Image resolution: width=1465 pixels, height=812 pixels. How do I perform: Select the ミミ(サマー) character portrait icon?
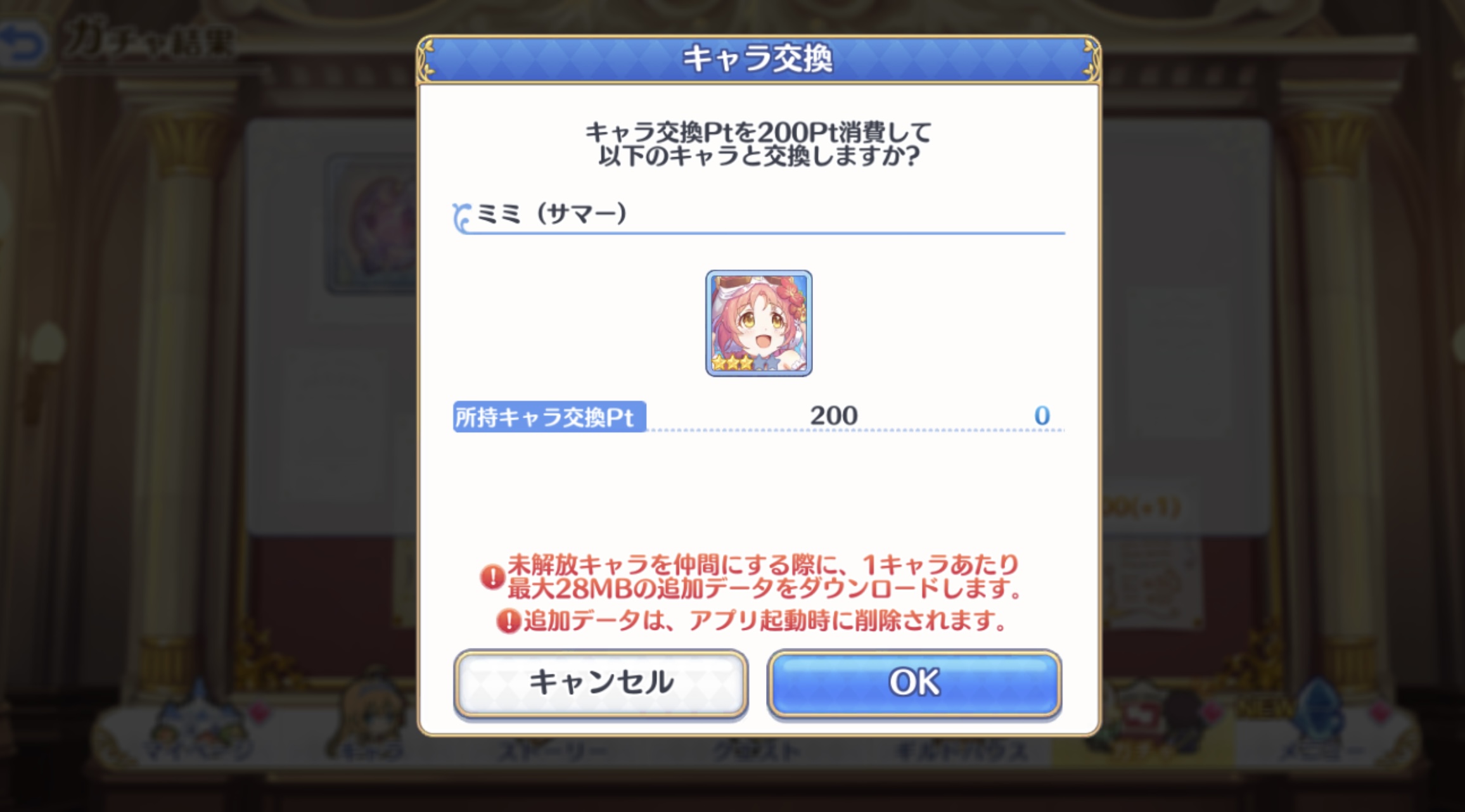coord(758,323)
